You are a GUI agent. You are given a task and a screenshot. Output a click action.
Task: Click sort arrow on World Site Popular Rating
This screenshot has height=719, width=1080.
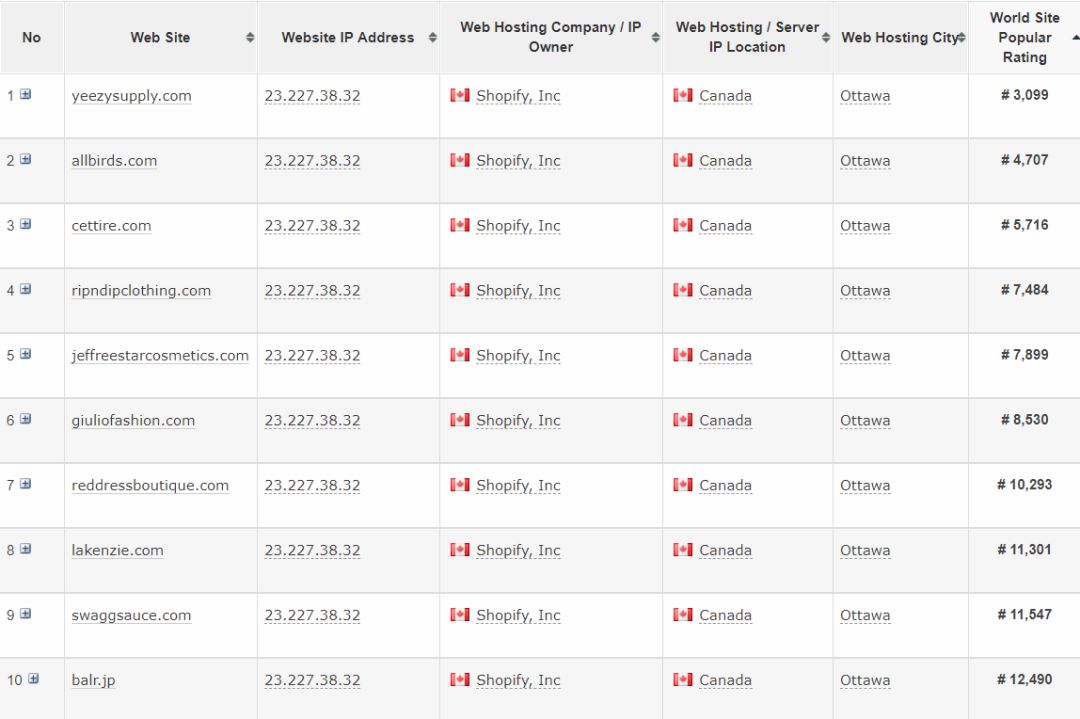pos(1074,38)
